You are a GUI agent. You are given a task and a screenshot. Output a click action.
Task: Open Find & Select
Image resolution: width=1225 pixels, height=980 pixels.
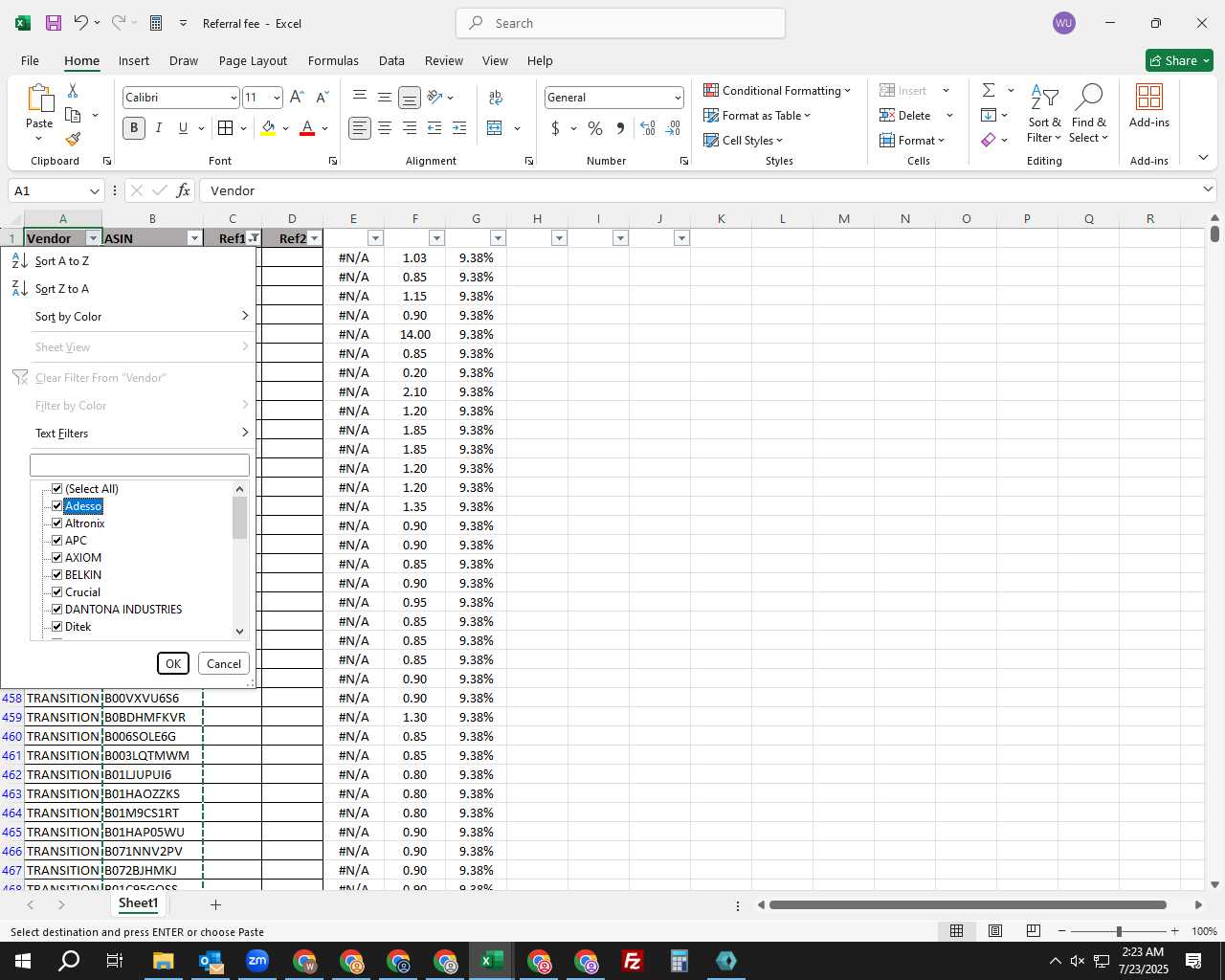(1089, 113)
